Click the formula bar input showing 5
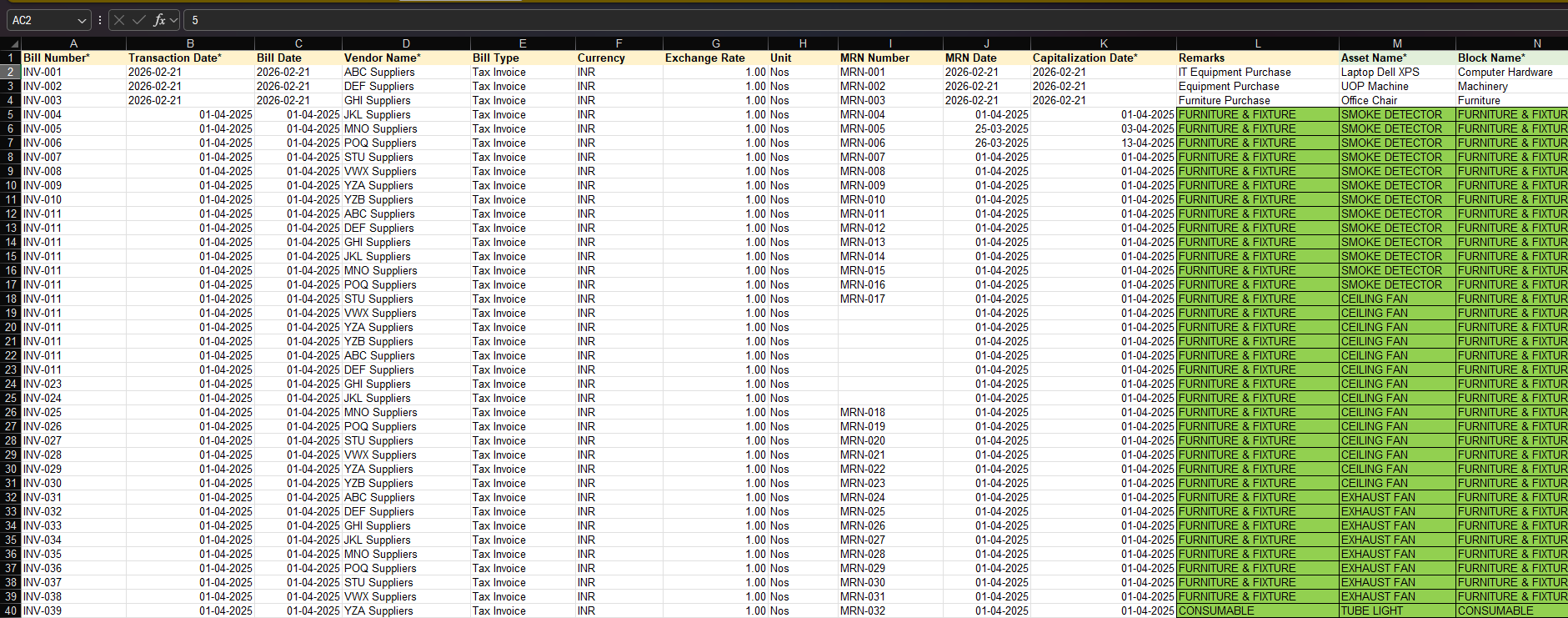The height and width of the screenshot is (618, 1568). point(875,20)
